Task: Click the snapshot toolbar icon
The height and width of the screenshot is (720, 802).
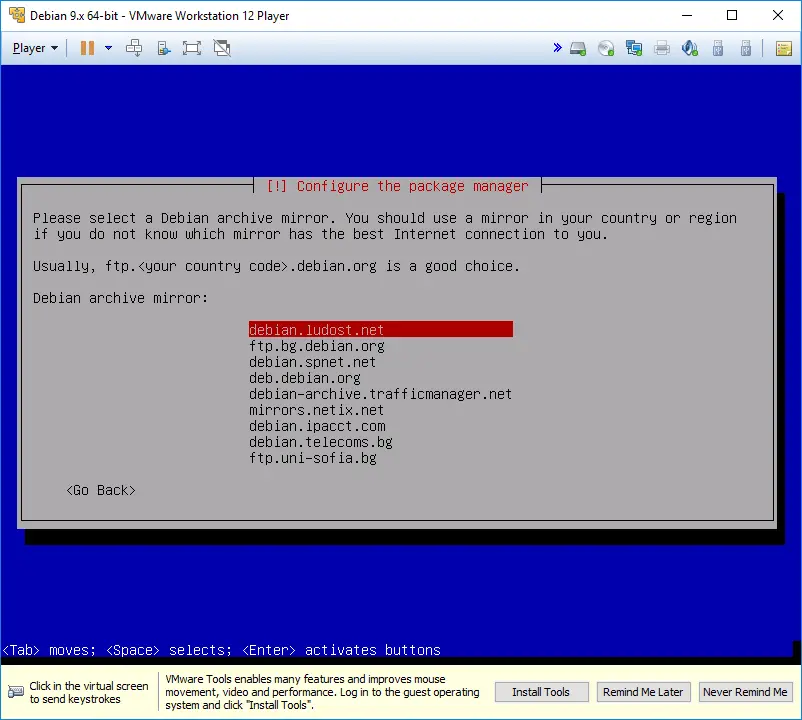Action: click(x=163, y=48)
